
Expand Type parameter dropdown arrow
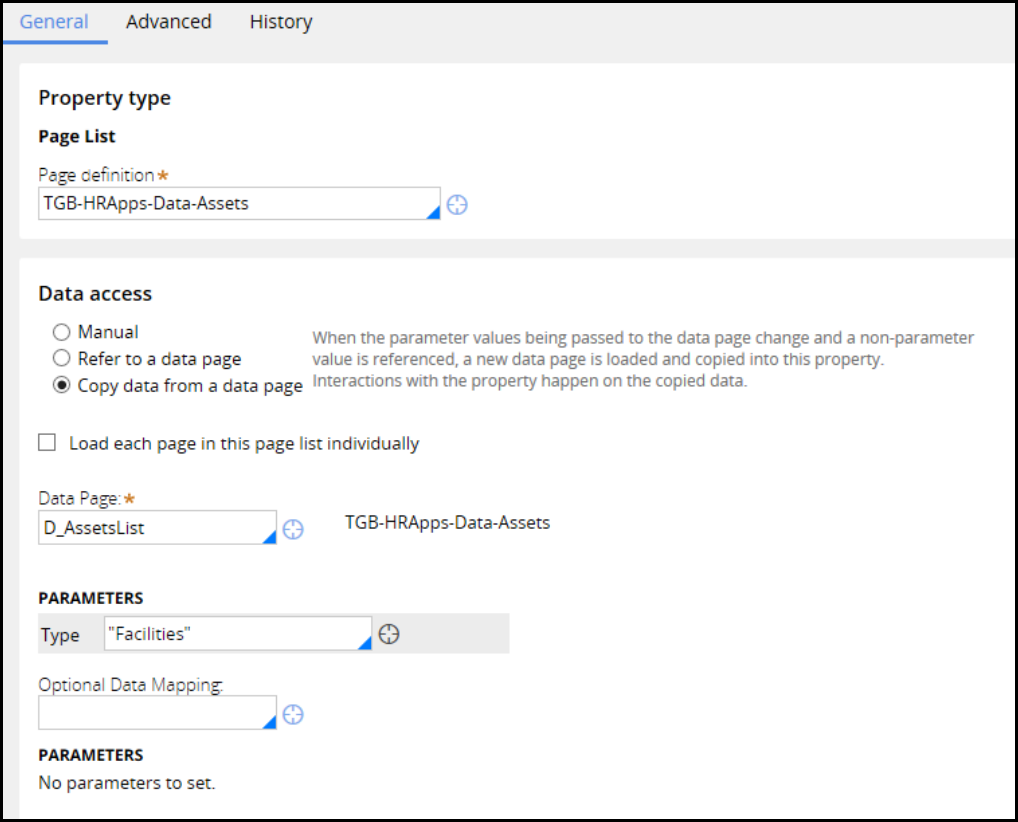(364, 643)
